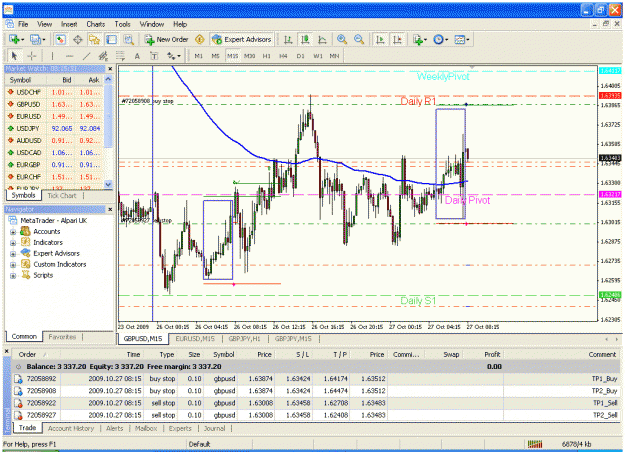Close the Market Watch panel

(x=110, y=69)
